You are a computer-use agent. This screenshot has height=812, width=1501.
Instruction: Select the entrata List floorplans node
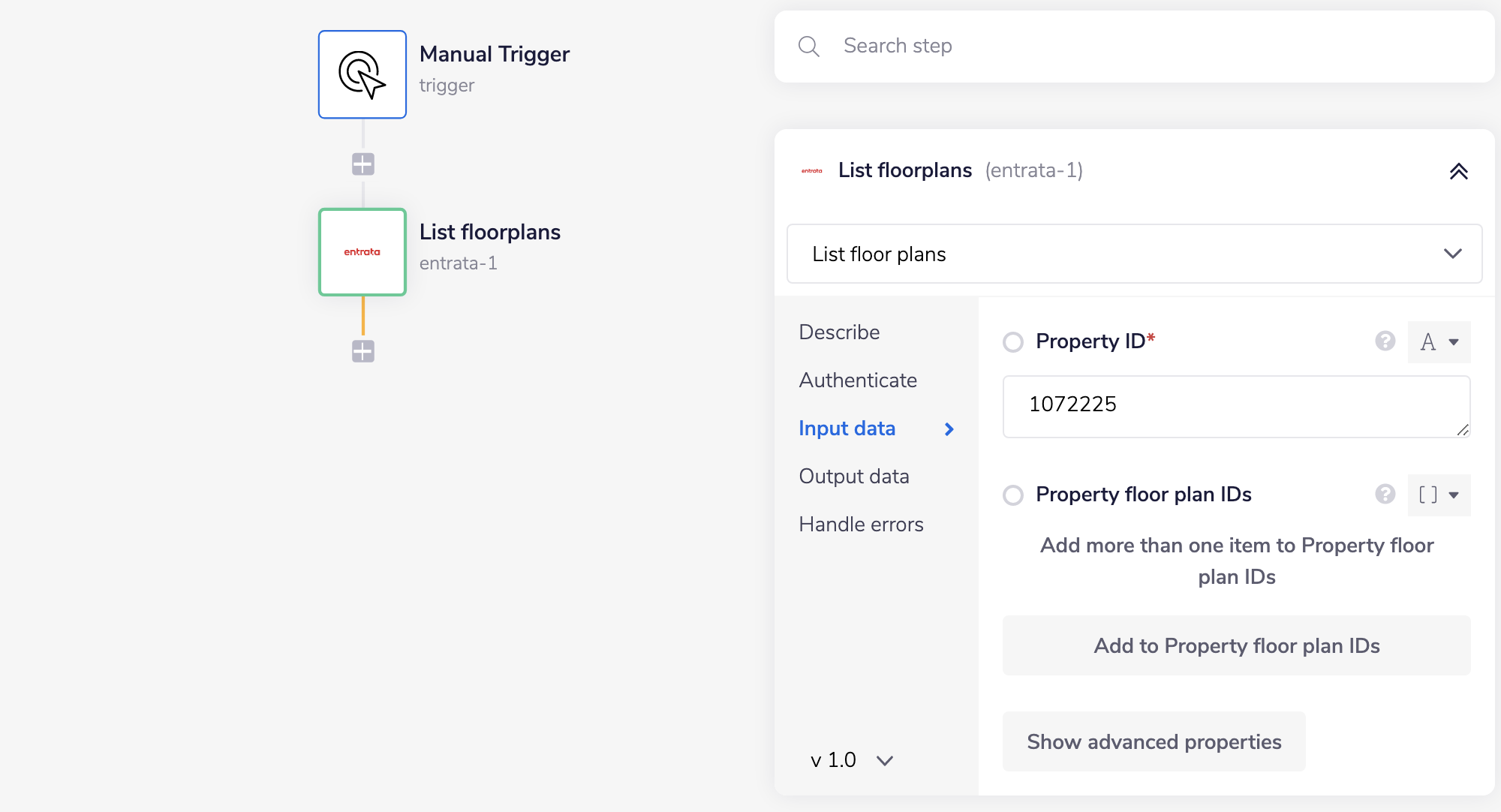click(x=362, y=252)
